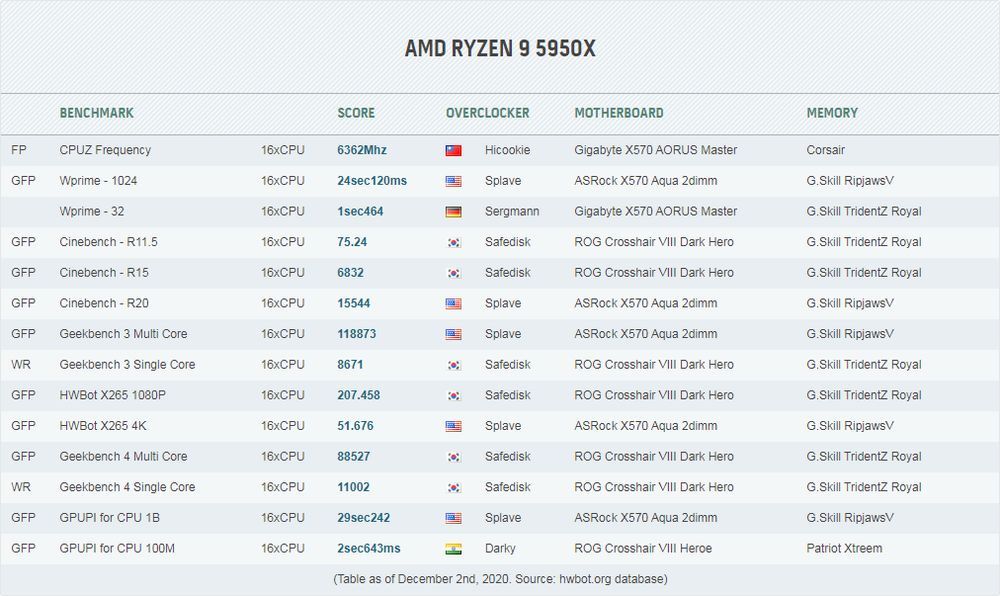Viewport: 1000px width, 596px height.
Task: Click the Korean flag in the Geekbench 3 Single Core row
Action: (x=453, y=365)
